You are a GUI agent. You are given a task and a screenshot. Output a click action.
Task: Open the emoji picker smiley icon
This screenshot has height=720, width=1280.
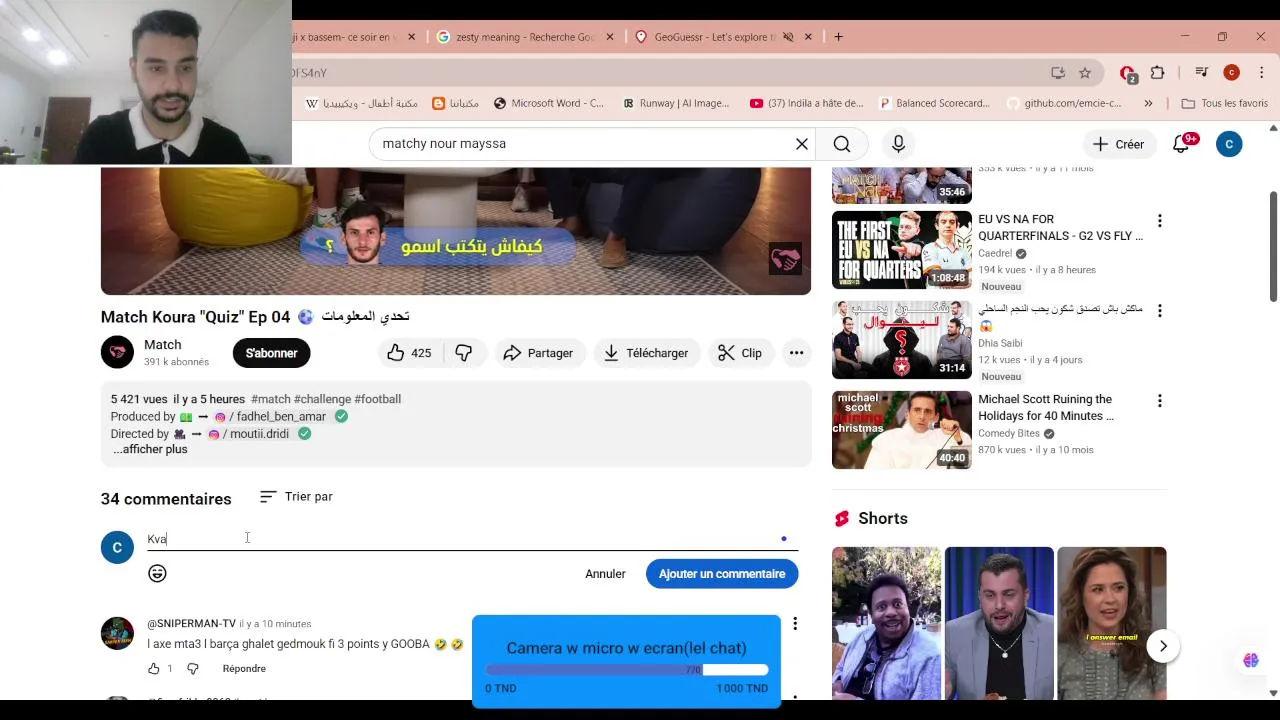[x=157, y=574]
